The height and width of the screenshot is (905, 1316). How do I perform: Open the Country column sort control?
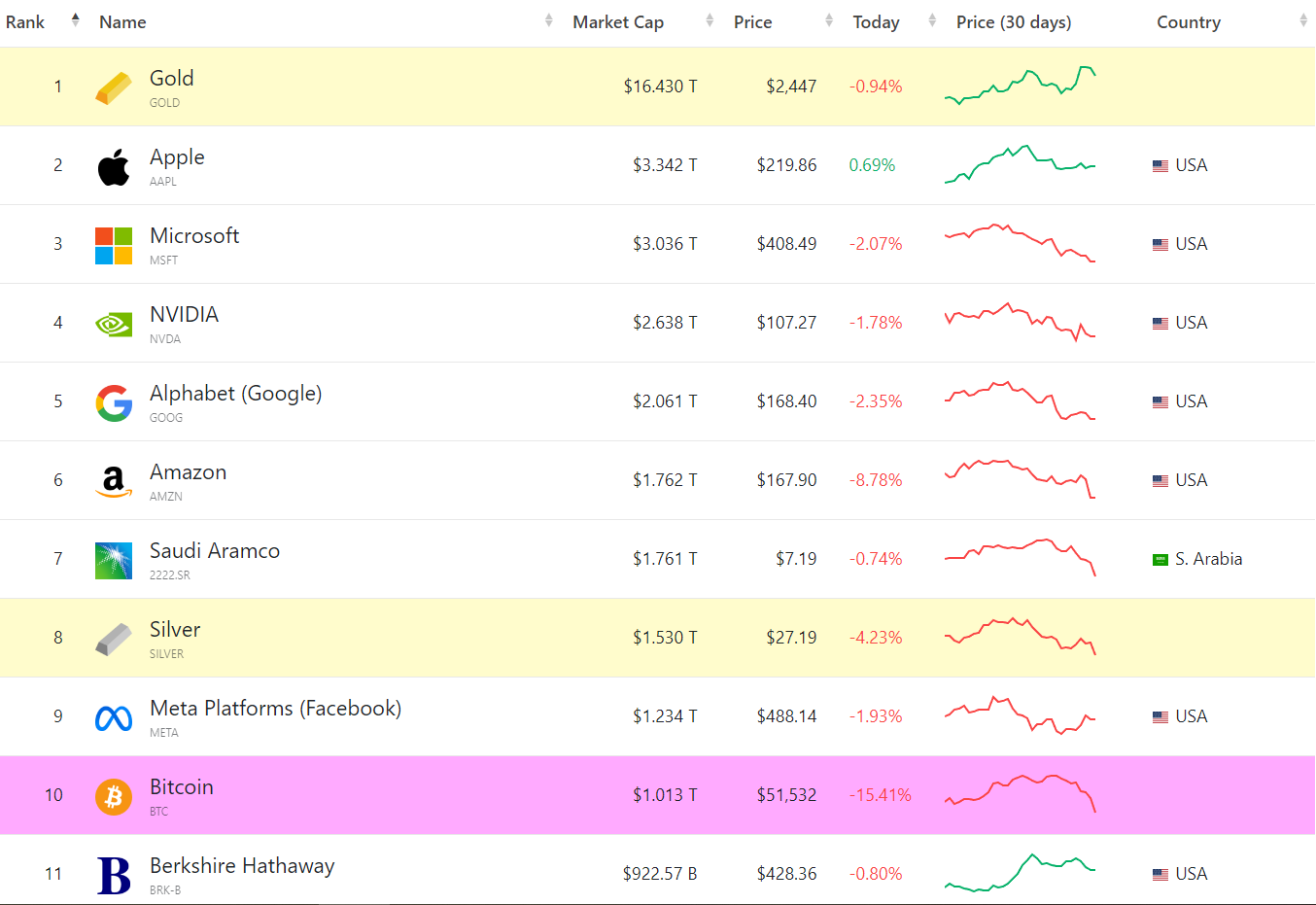pyautogui.click(x=1302, y=21)
